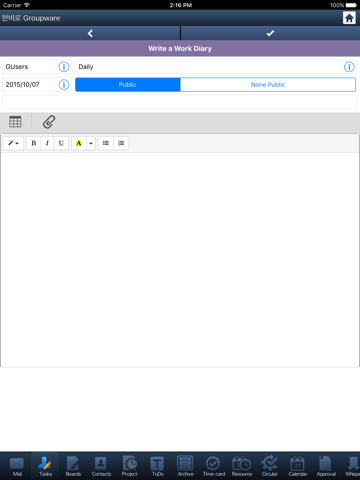Image resolution: width=360 pixels, height=480 pixels.
Task: Toggle underline formatting
Action: (61, 143)
